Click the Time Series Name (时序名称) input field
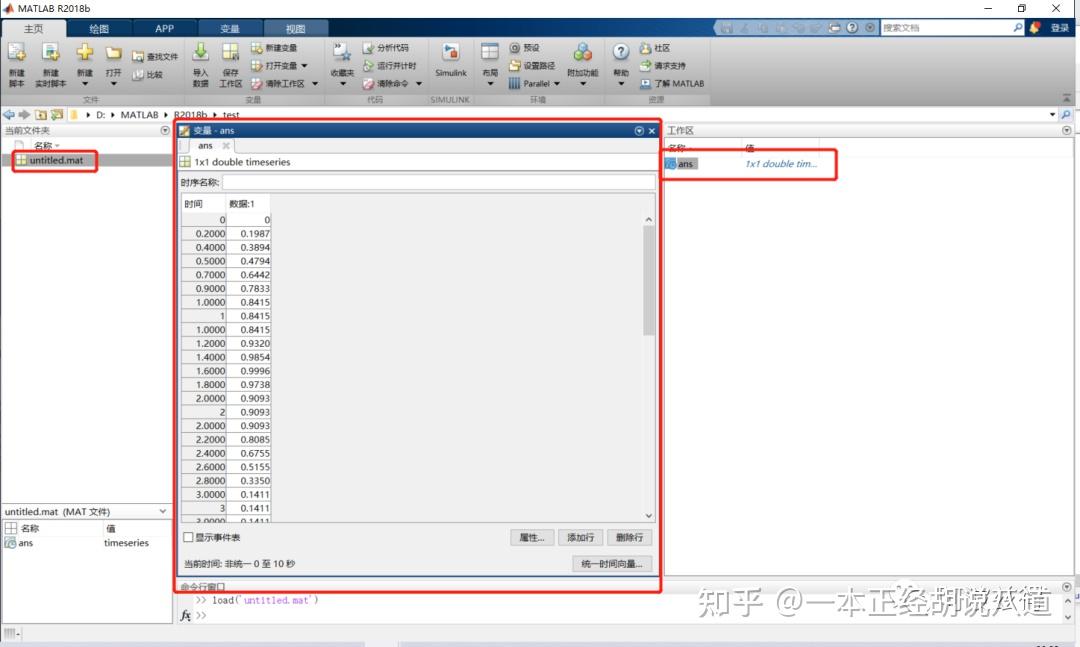 [439, 182]
